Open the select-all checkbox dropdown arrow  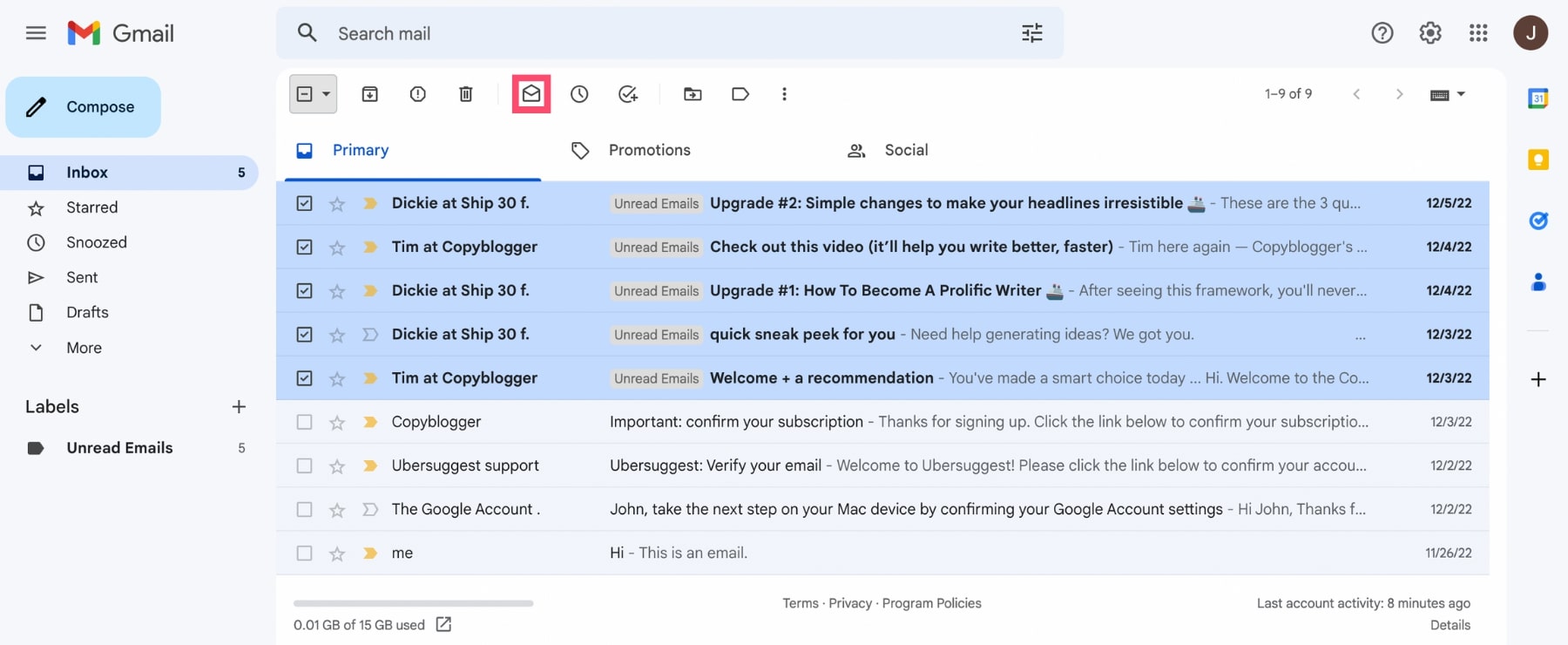(x=327, y=94)
